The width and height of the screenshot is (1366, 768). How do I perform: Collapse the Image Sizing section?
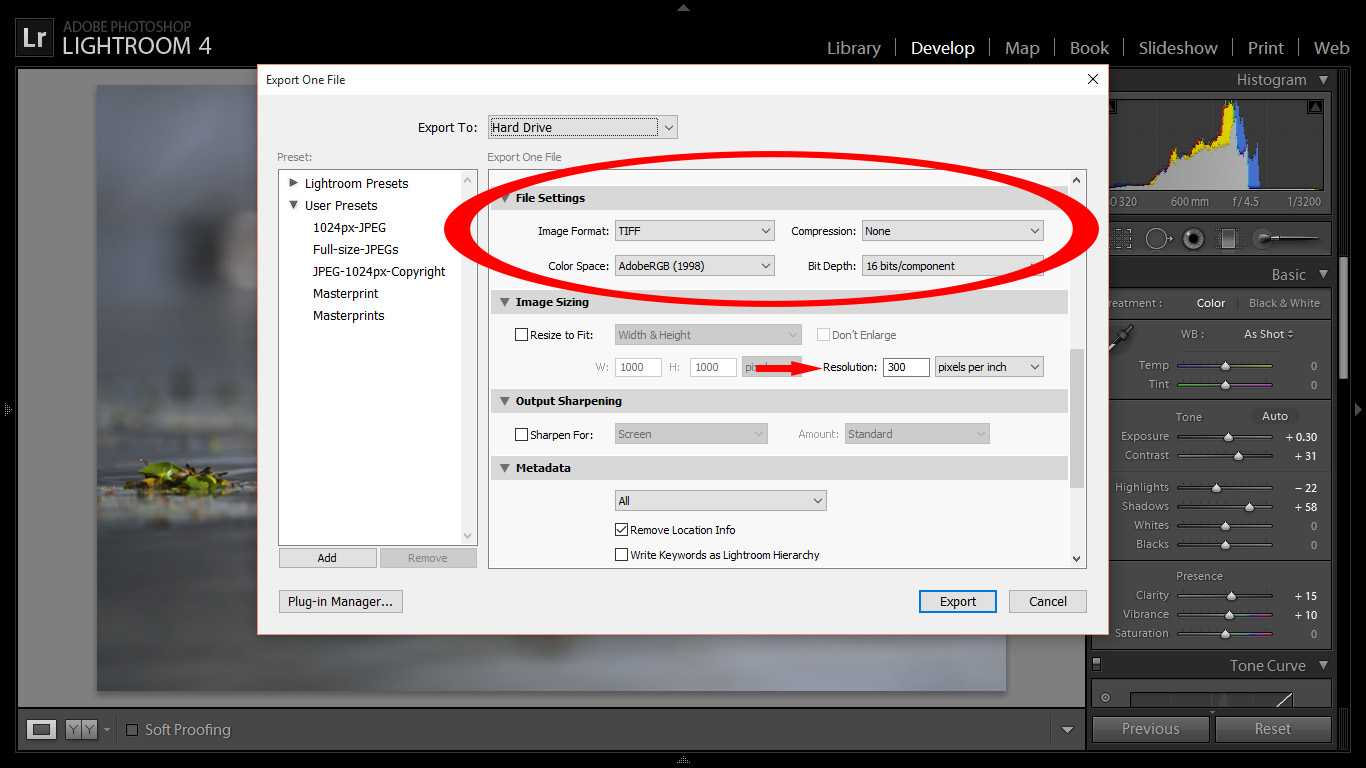504,302
